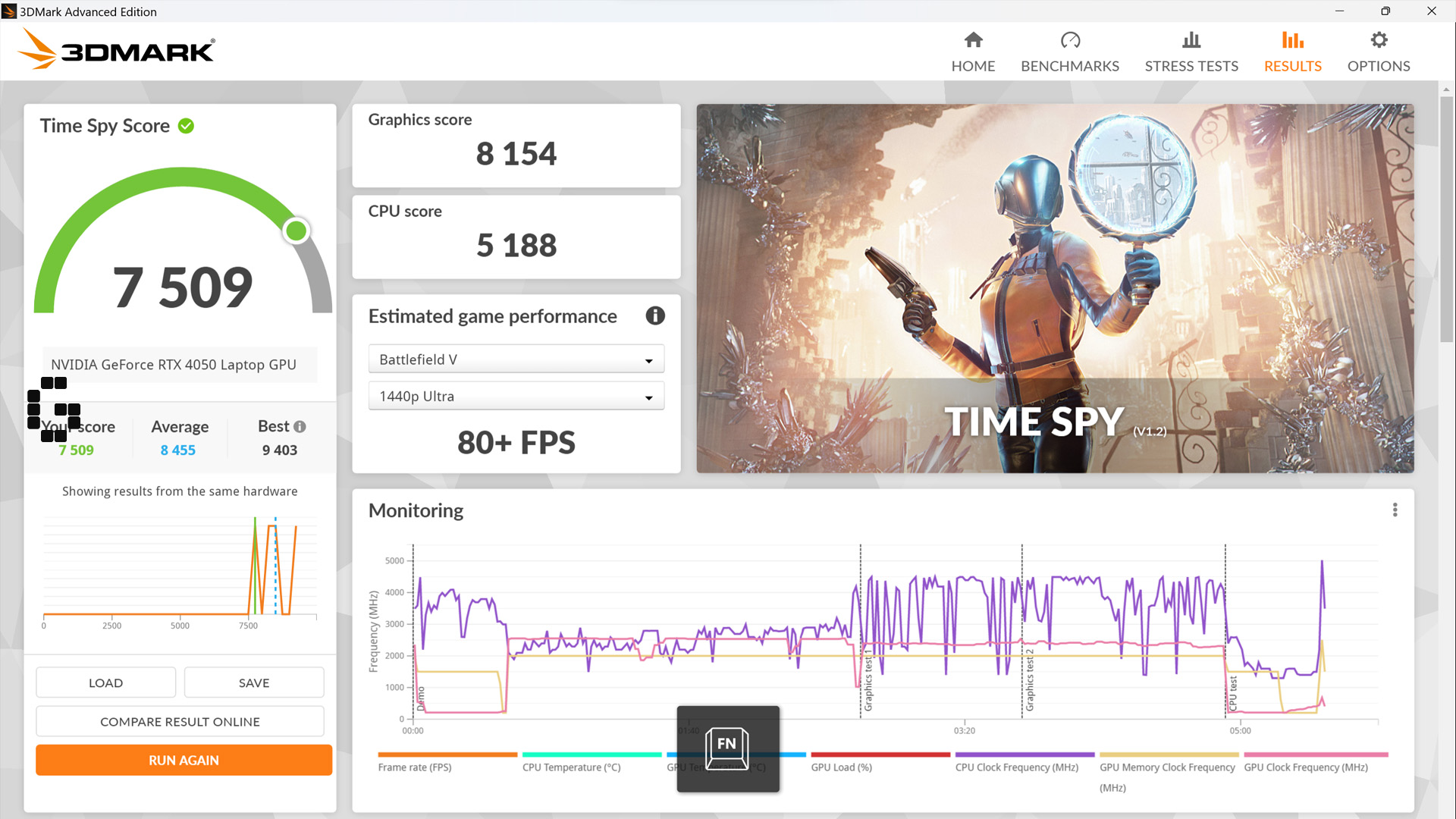The image size is (1456, 819).
Task: Click the Graphics test 1 marker
Action: click(868, 681)
